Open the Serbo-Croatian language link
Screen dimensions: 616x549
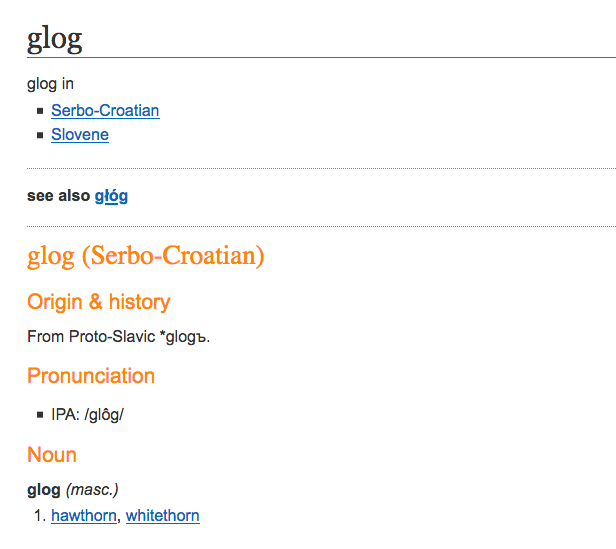point(105,110)
